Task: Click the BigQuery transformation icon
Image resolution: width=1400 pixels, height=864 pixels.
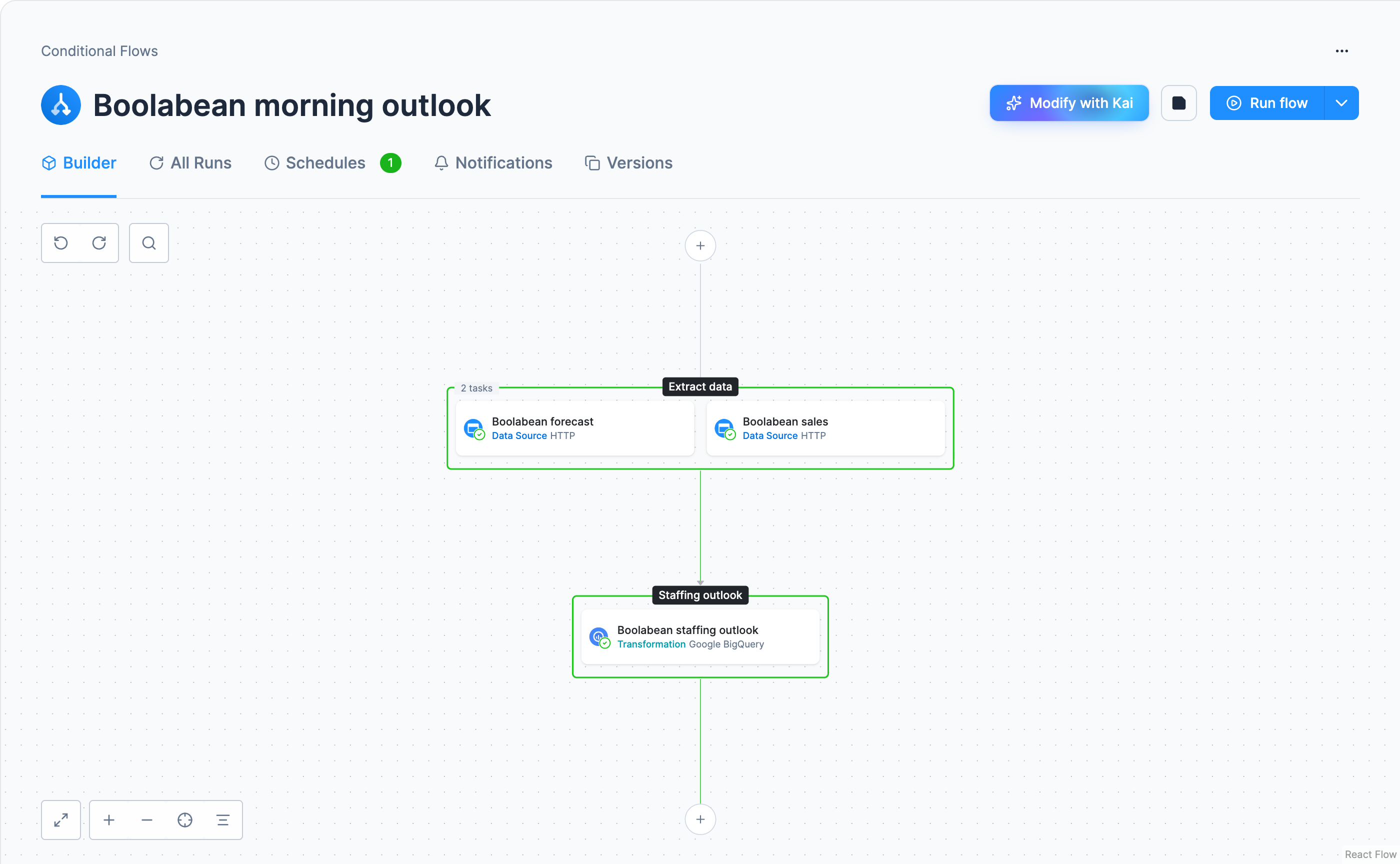Action: click(599, 637)
